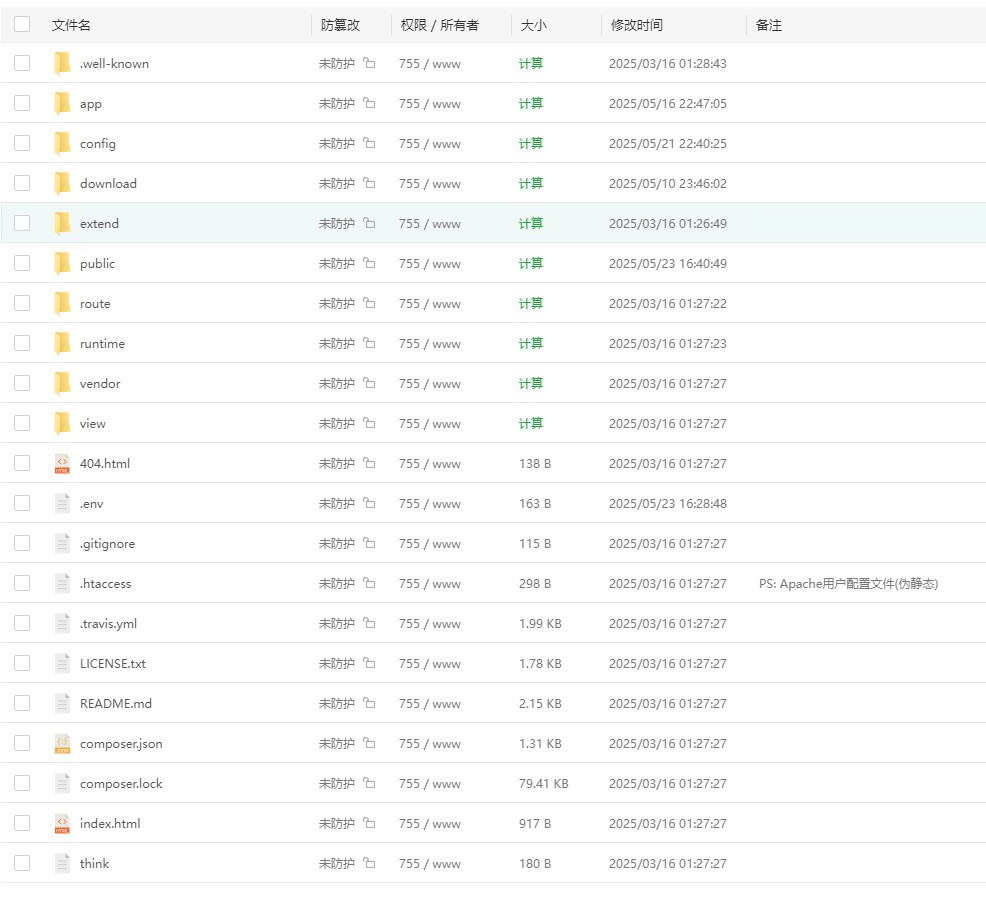This screenshot has width=986, height=908.
Task: Click the composer.json file icon
Action: (x=62, y=743)
